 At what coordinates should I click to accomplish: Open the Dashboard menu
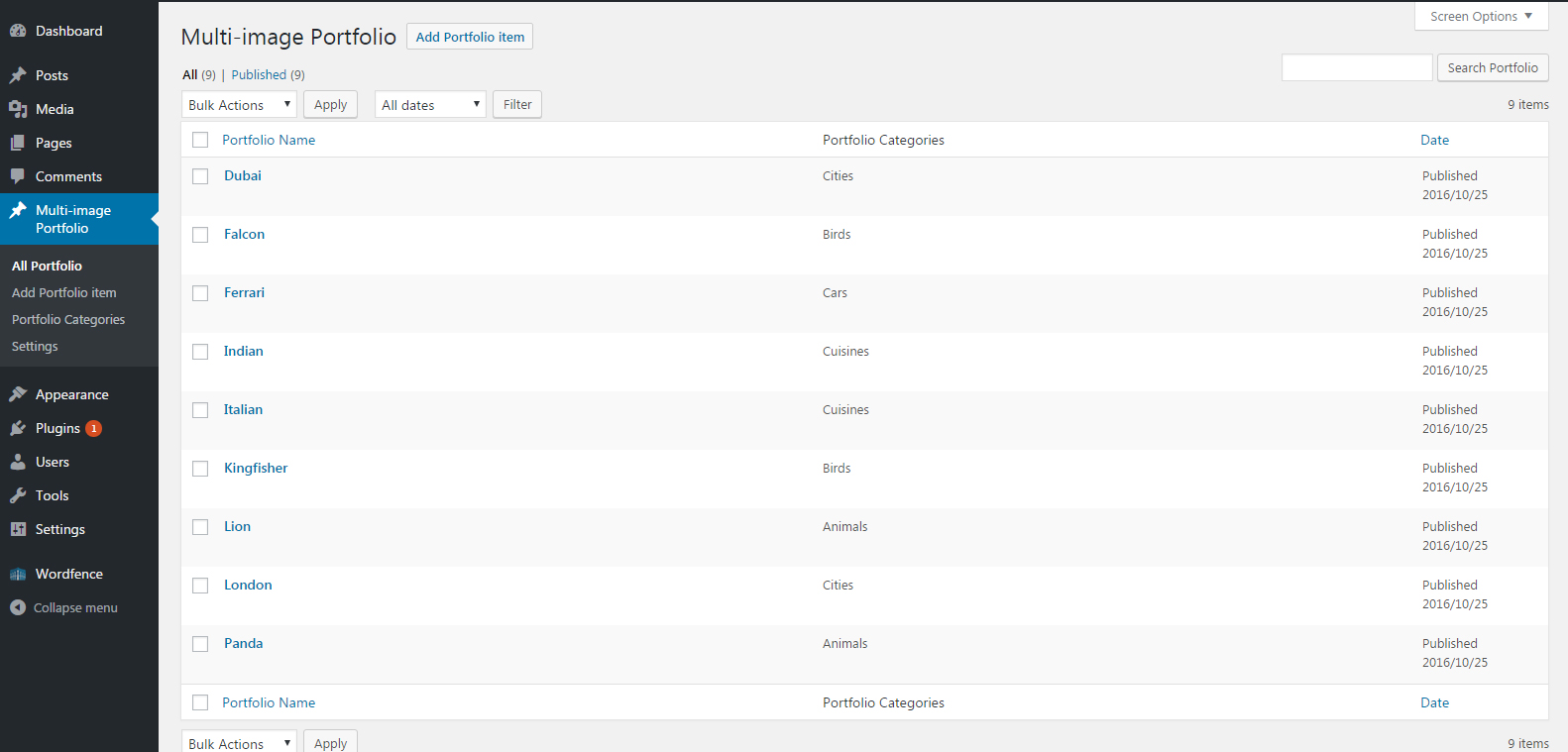click(68, 31)
